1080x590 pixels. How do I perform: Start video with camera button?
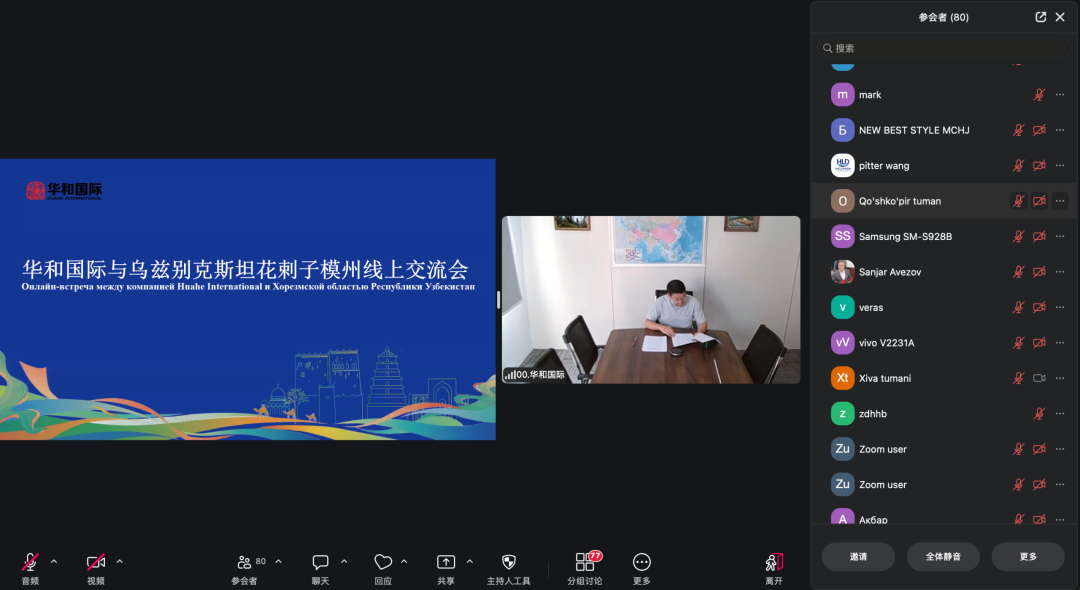[96, 562]
